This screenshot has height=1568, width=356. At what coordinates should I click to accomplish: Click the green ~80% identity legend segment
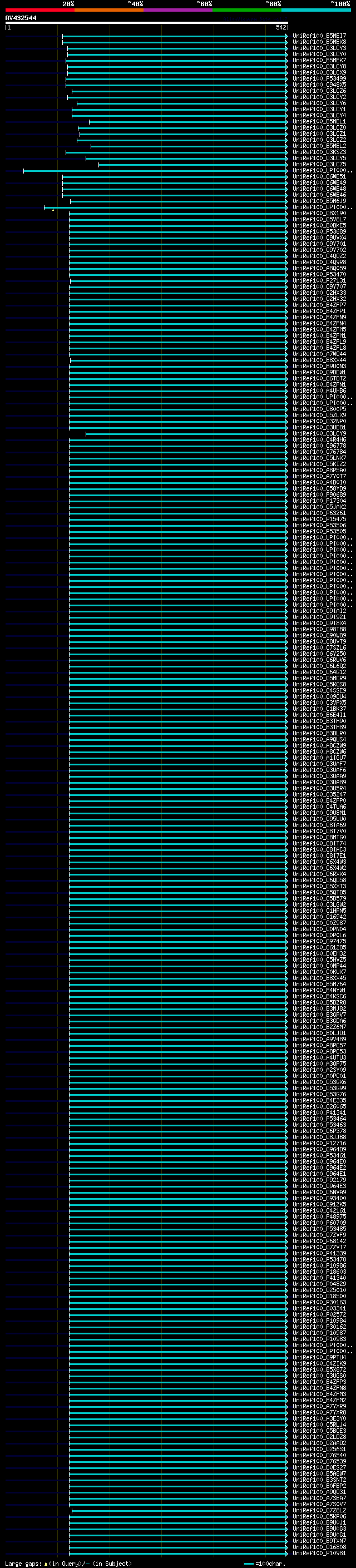pyautogui.click(x=247, y=10)
